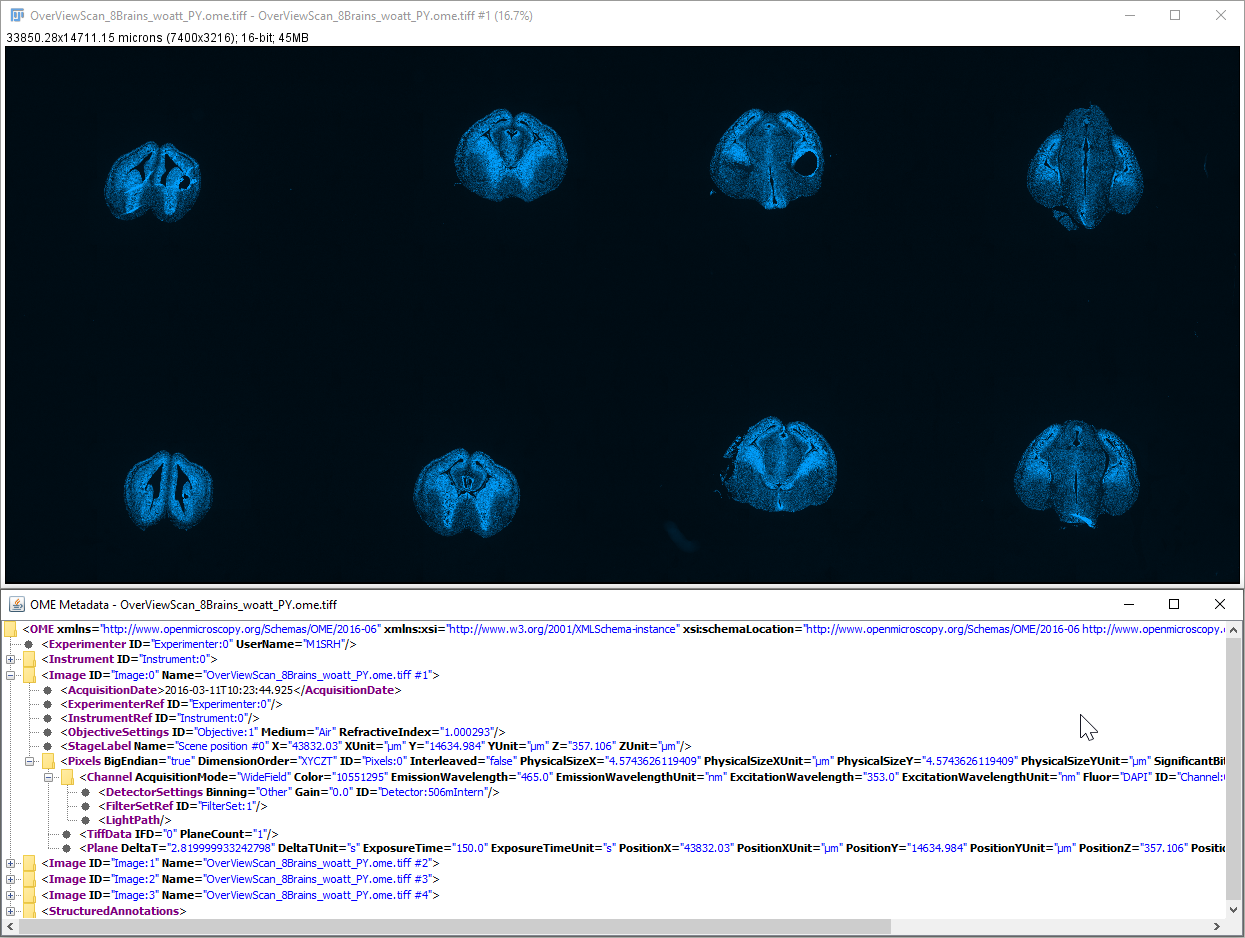Select the LightPath row
The image size is (1245, 938).
pyautogui.click(x=135, y=820)
